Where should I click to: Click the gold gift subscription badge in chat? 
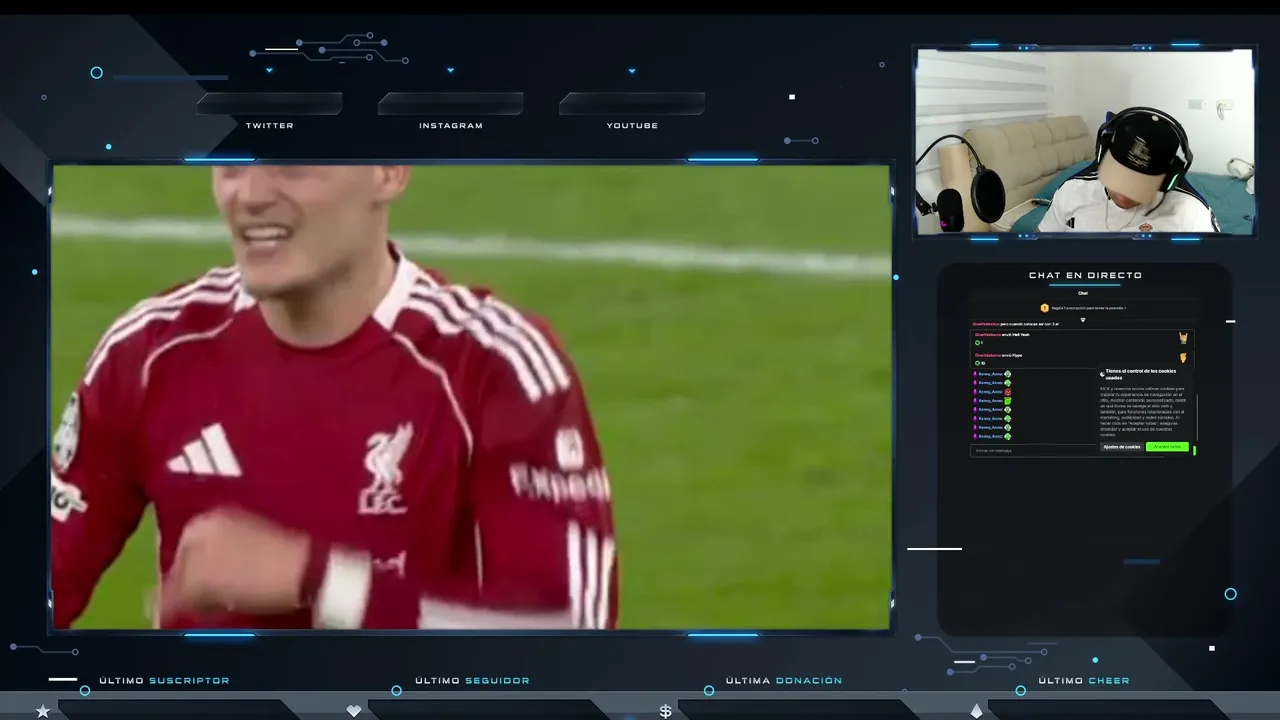click(1044, 308)
